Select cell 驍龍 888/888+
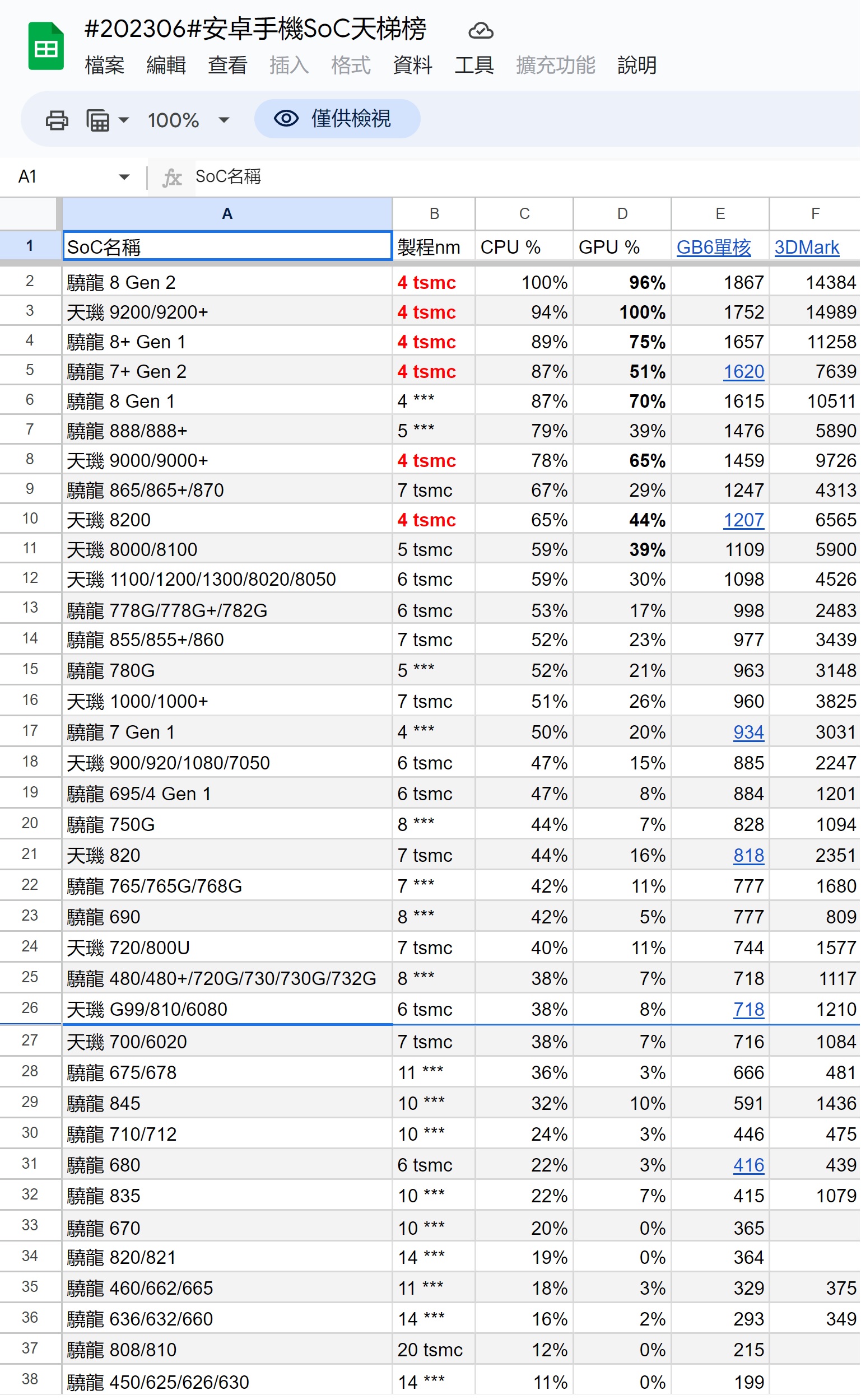The height and width of the screenshot is (1400, 861). [227, 430]
